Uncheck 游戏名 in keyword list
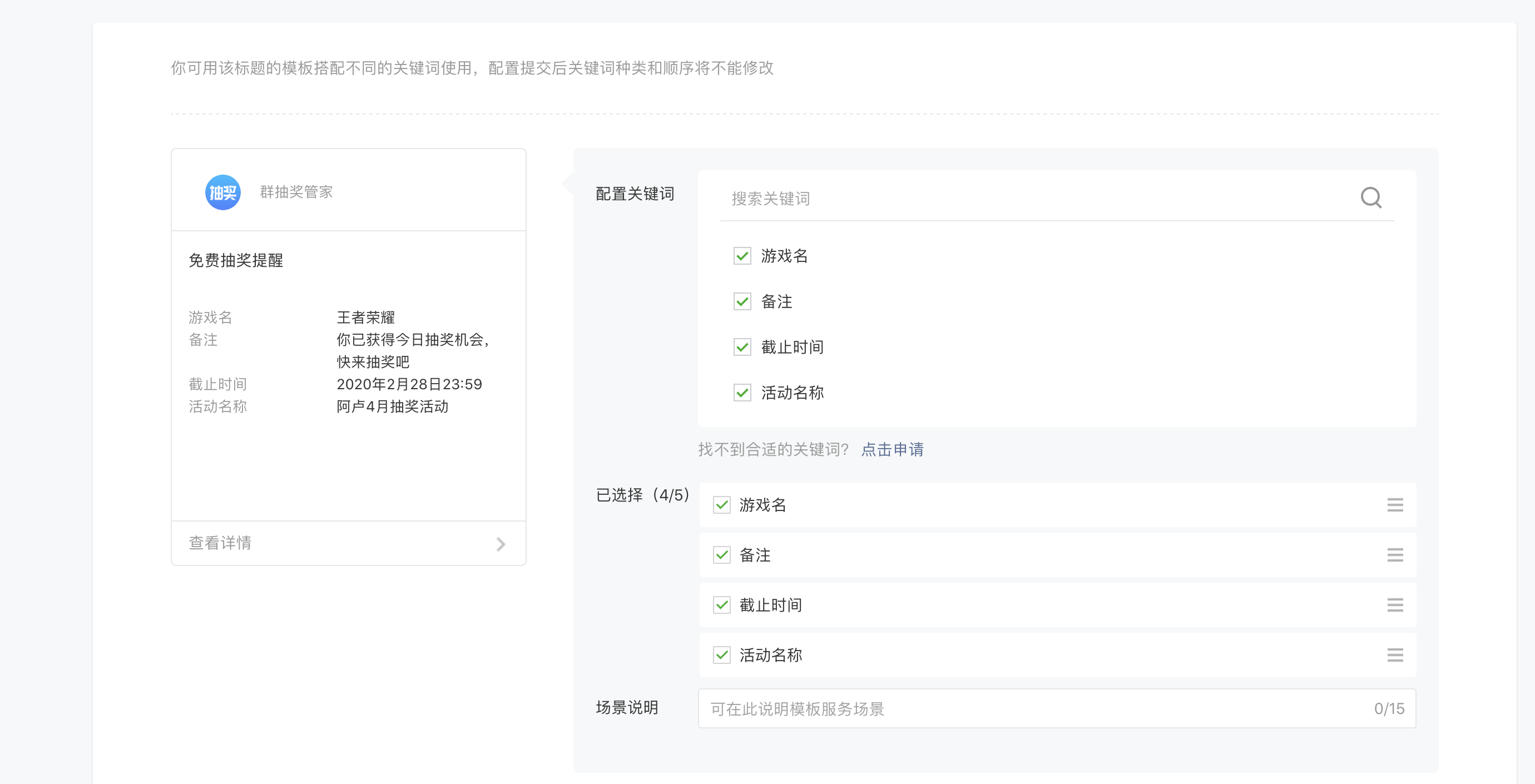 pos(742,256)
